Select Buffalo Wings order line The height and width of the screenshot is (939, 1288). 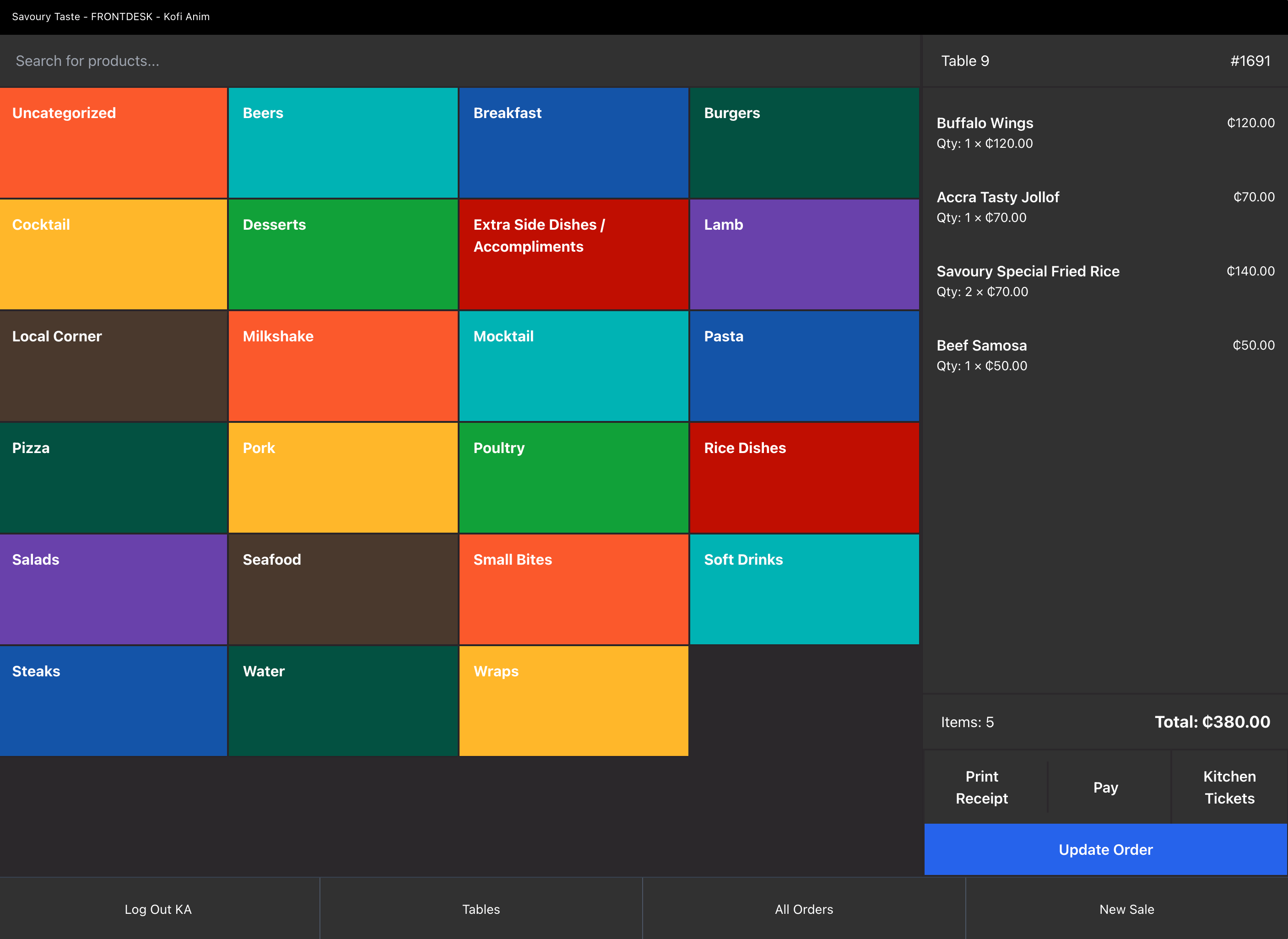(x=1105, y=133)
